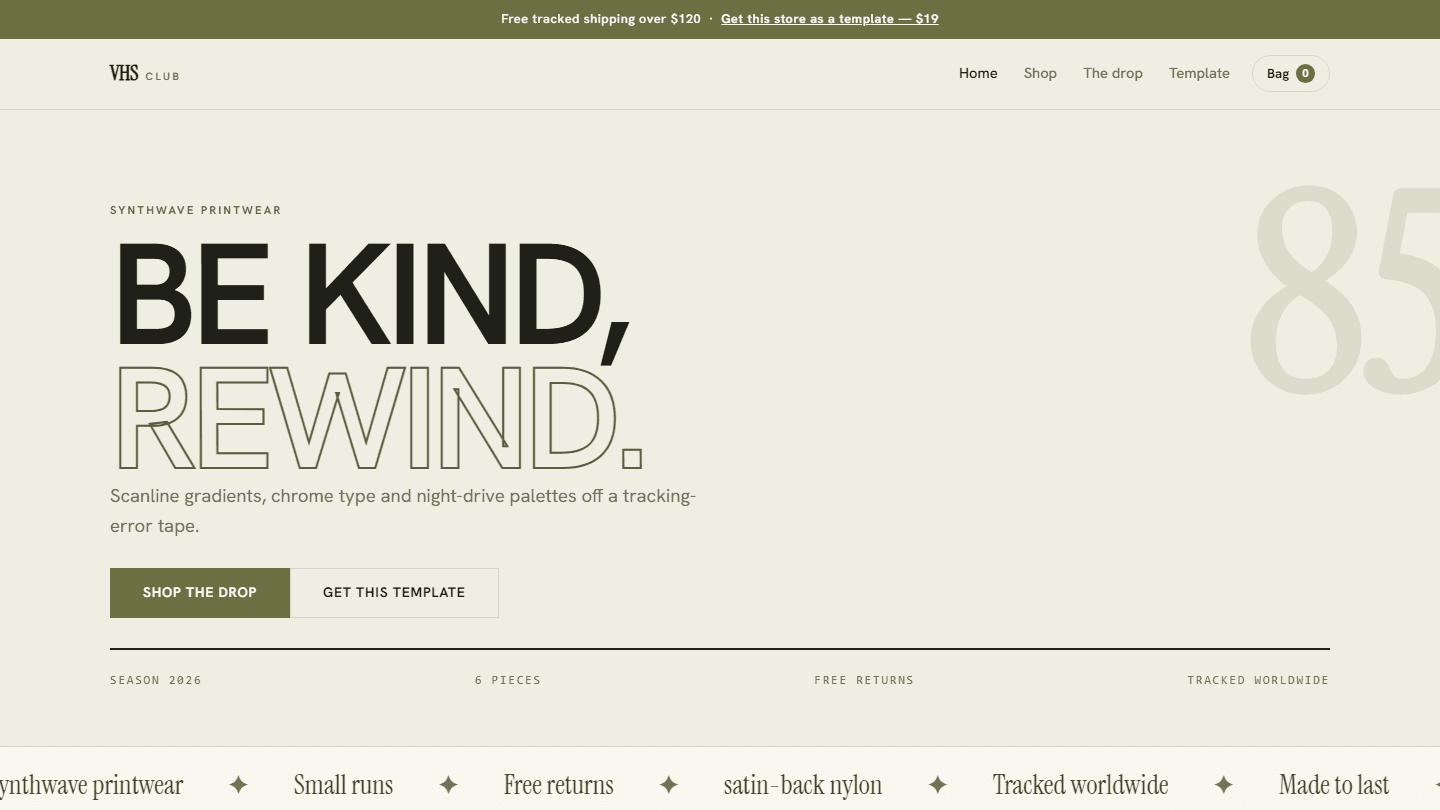Click the Get This Template button
The height and width of the screenshot is (810, 1440).
(394, 593)
